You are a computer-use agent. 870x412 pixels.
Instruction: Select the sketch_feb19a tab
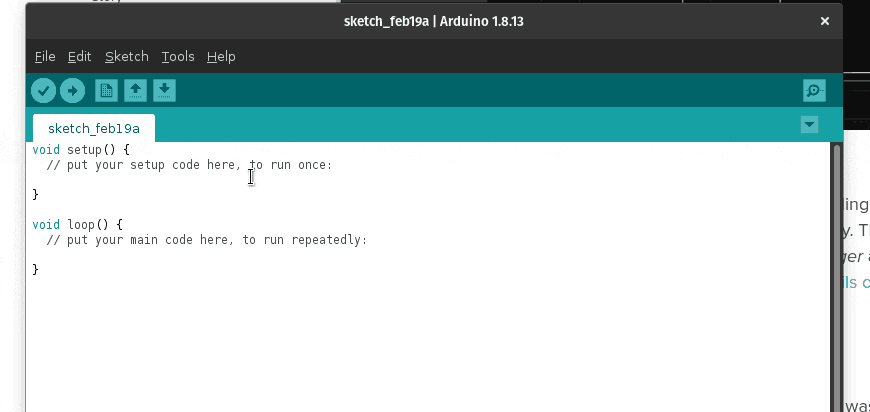[94, 129]
